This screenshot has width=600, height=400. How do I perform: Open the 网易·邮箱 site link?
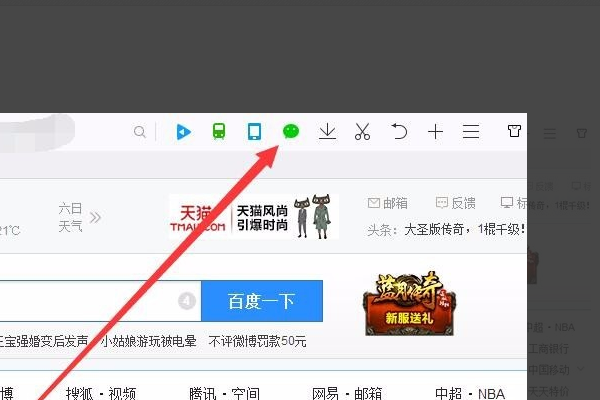[x=346, y=392]
